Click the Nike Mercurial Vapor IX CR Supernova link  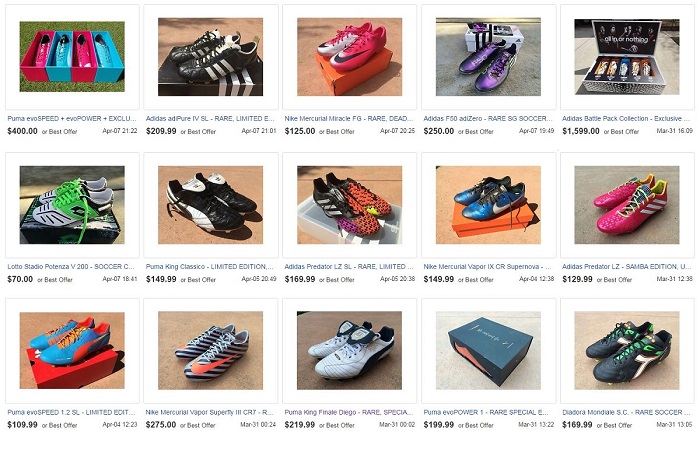(x=488, y=266)
